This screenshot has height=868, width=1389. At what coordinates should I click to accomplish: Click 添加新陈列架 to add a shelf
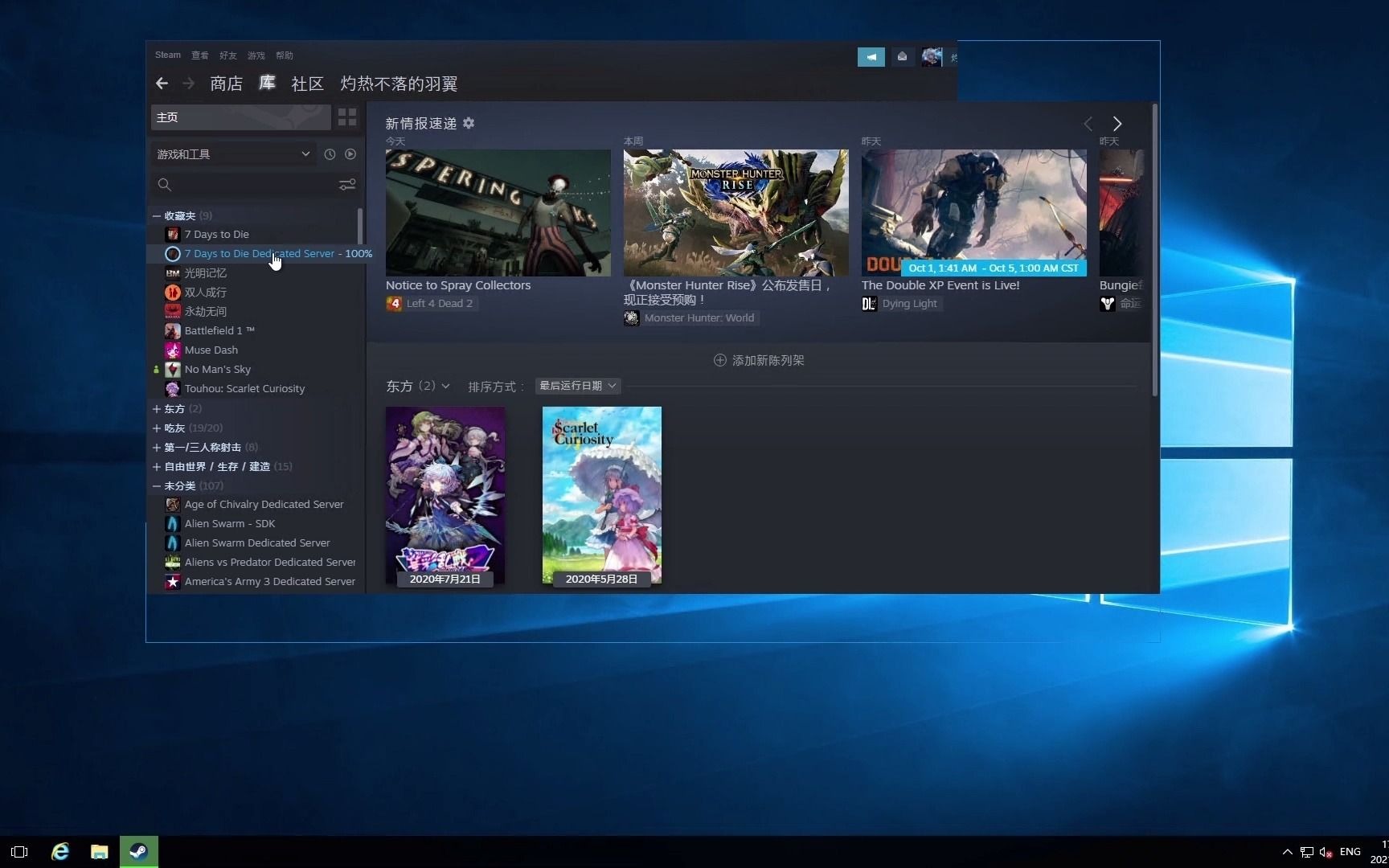click(759, 360)
